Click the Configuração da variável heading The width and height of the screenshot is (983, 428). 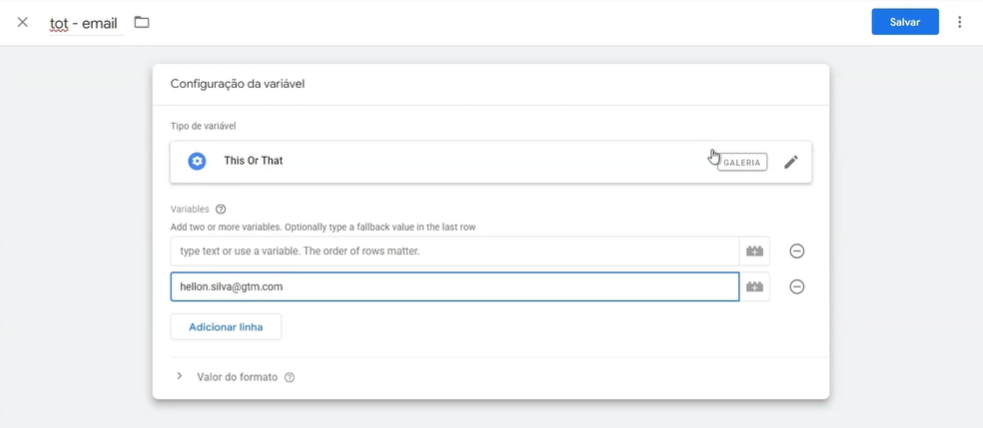(x=237, y=84)
